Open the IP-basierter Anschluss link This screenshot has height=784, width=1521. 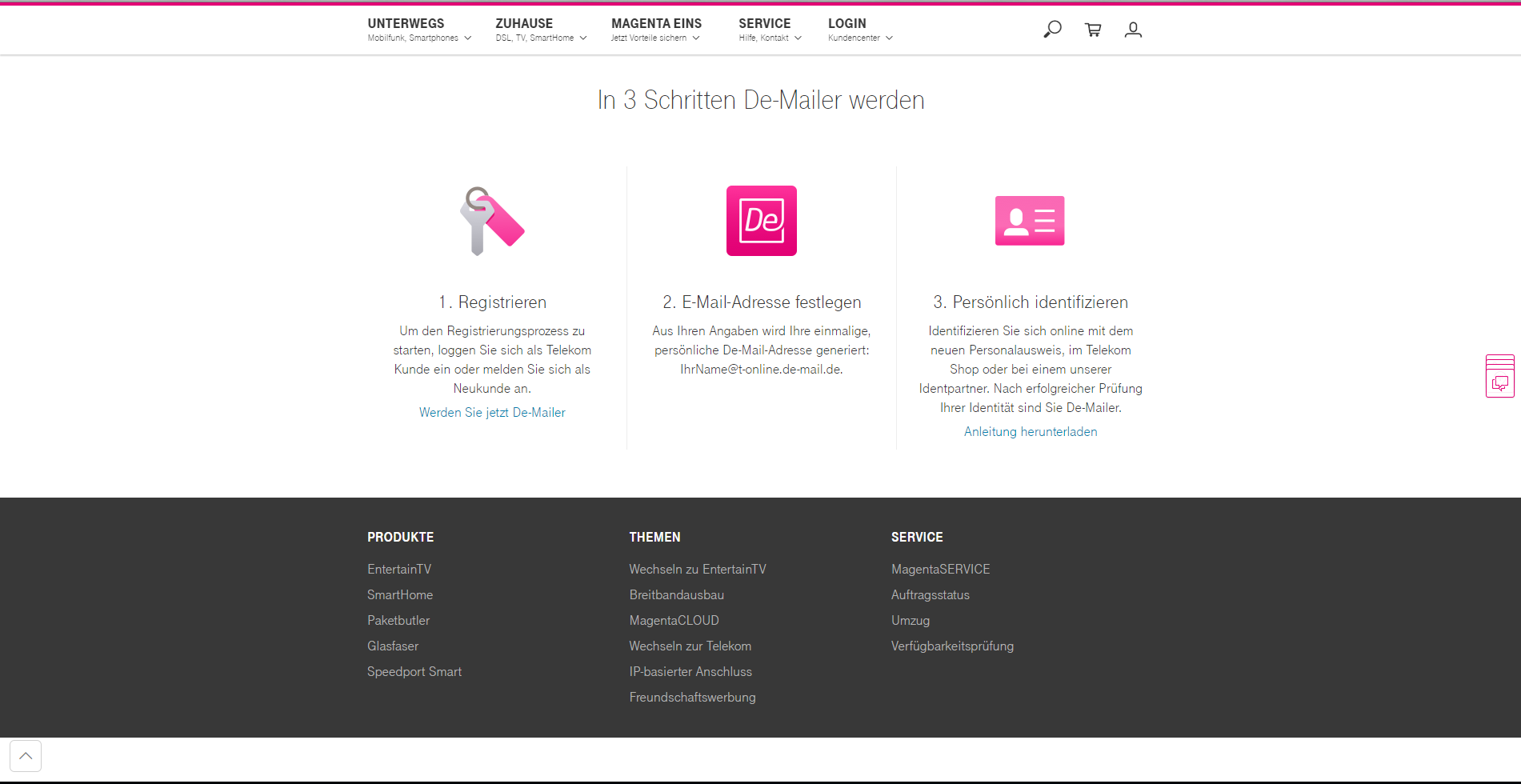pyautogui.click(x=690, y=672)
